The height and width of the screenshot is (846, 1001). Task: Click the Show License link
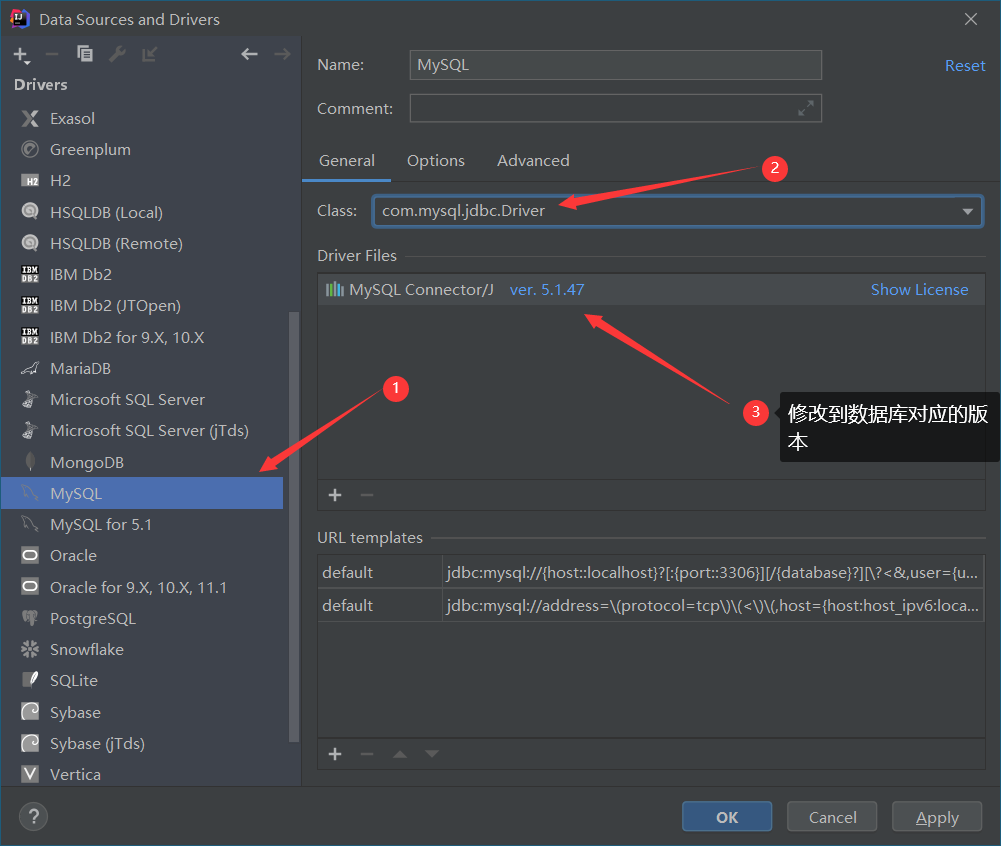click(919, 290)
